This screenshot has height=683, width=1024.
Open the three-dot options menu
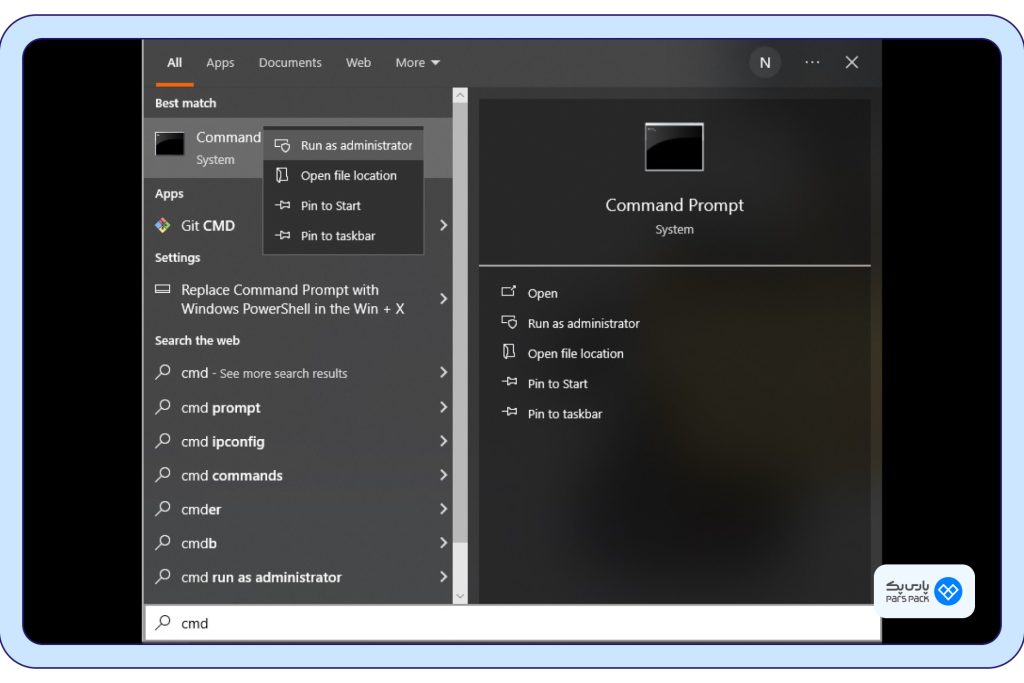coord(812,62)
